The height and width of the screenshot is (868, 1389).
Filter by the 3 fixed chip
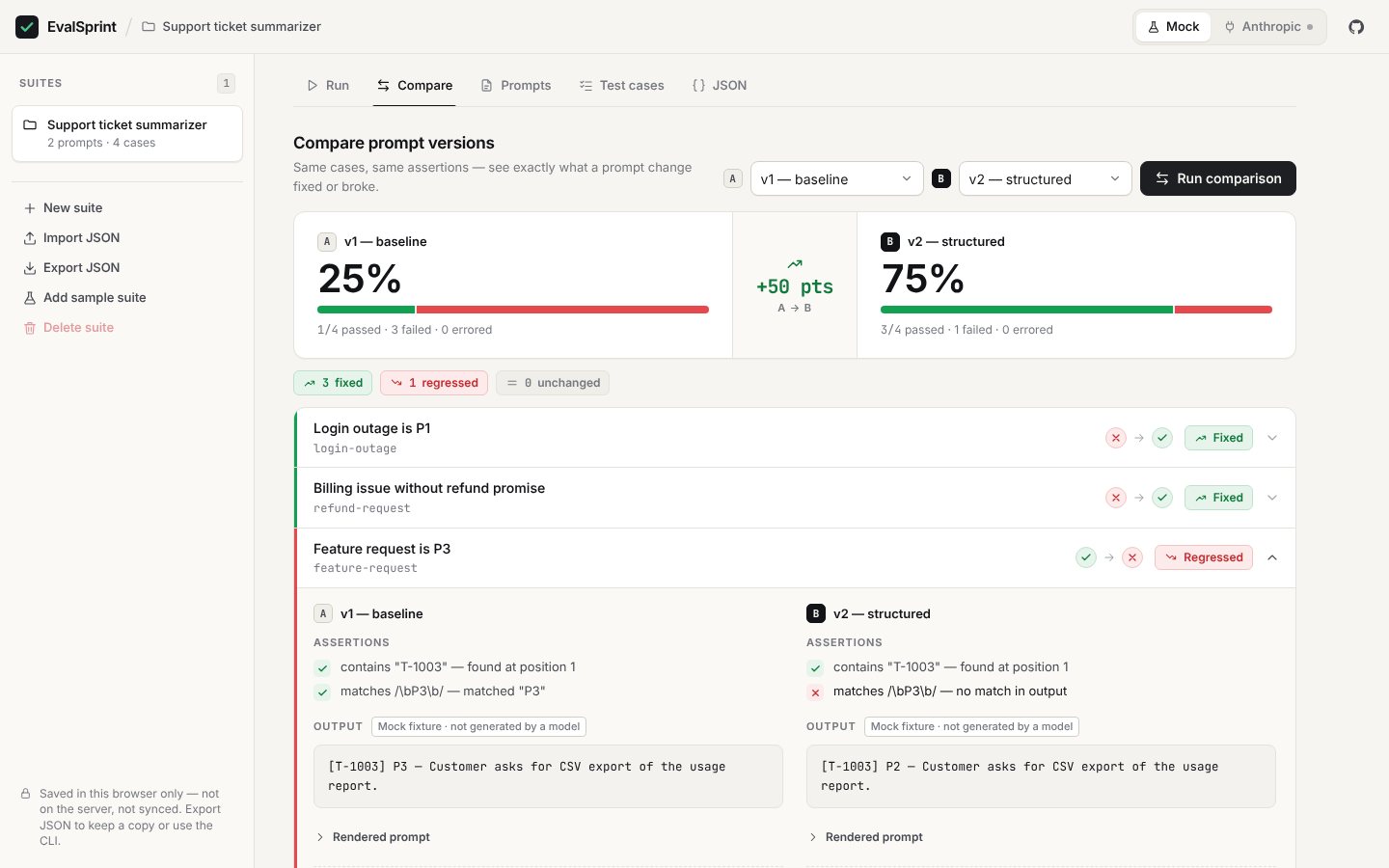coord(333,383)
